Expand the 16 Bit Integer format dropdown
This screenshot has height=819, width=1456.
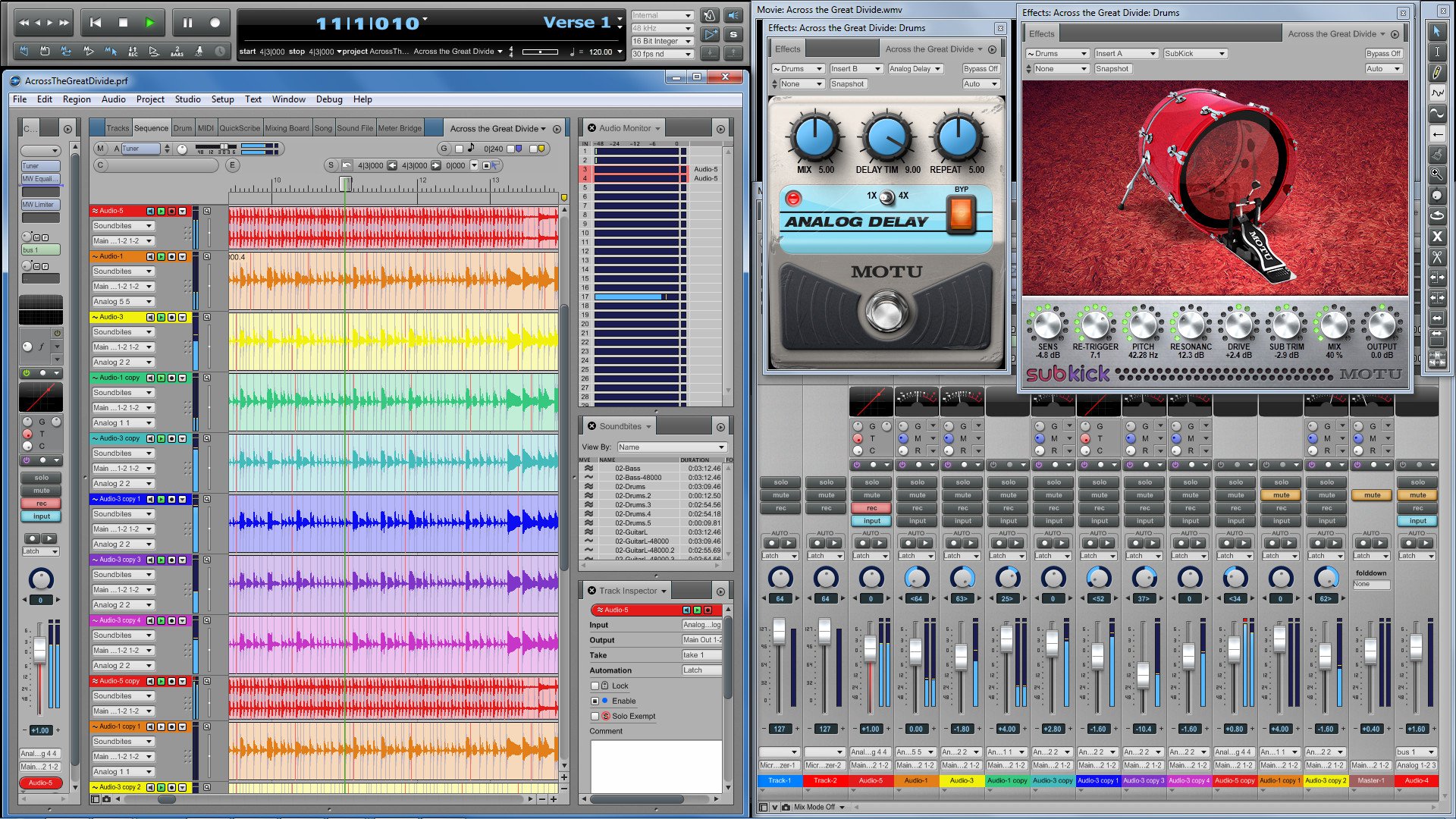coord(662,41)
